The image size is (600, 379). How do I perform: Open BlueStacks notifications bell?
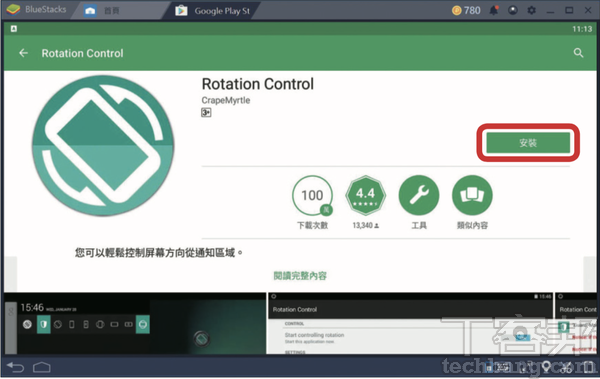494,10
